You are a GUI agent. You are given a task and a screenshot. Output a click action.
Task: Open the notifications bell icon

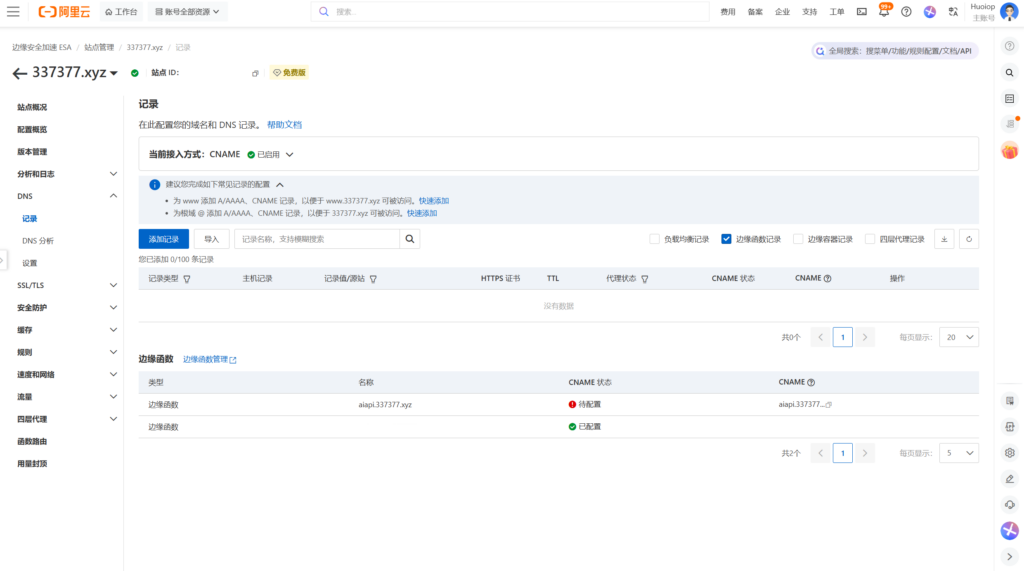click(x=884, y=12)
